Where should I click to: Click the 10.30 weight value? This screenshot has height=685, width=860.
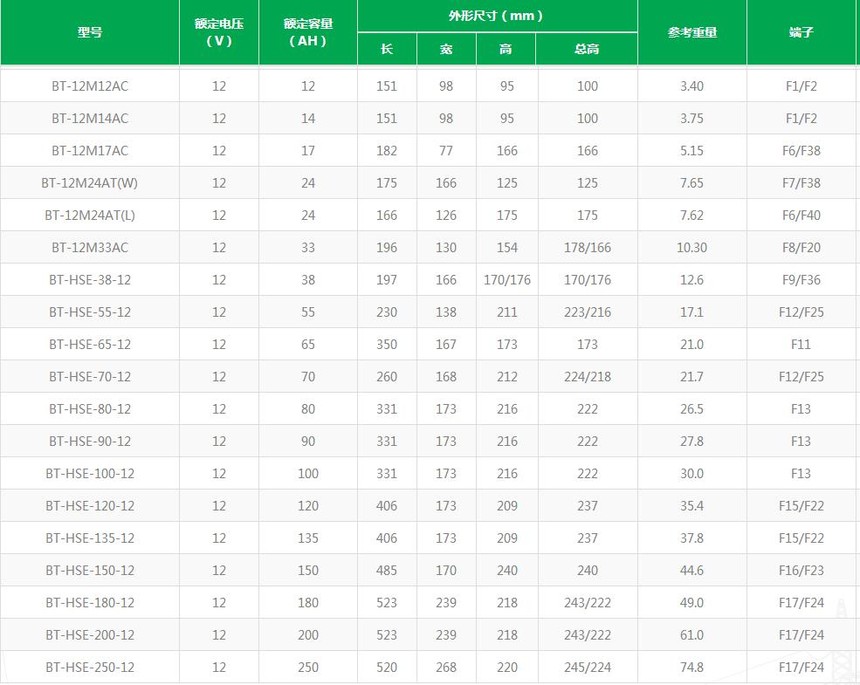tap(692, 248)
